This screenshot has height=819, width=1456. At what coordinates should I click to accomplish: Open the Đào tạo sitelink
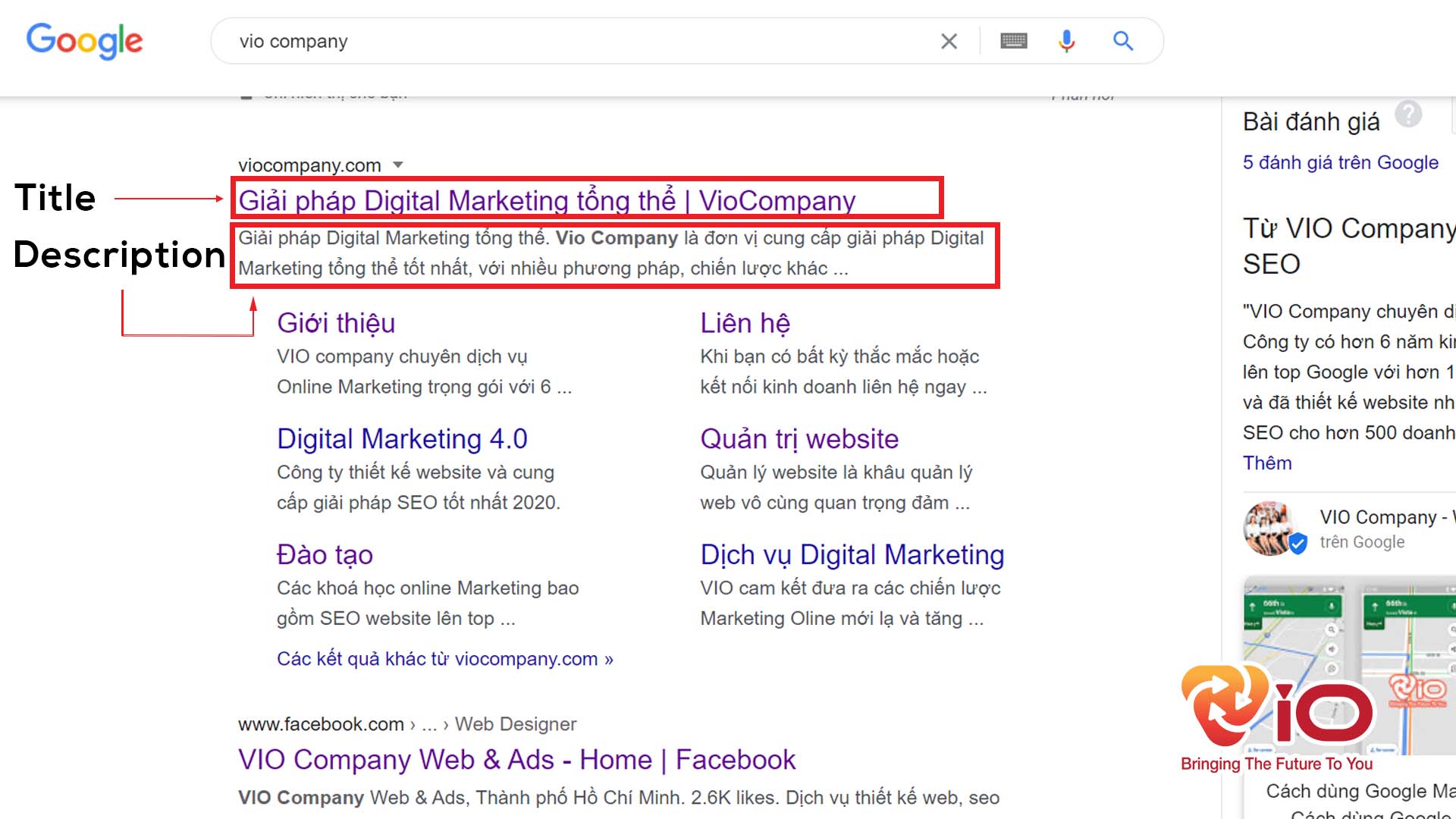click(325, 555)
